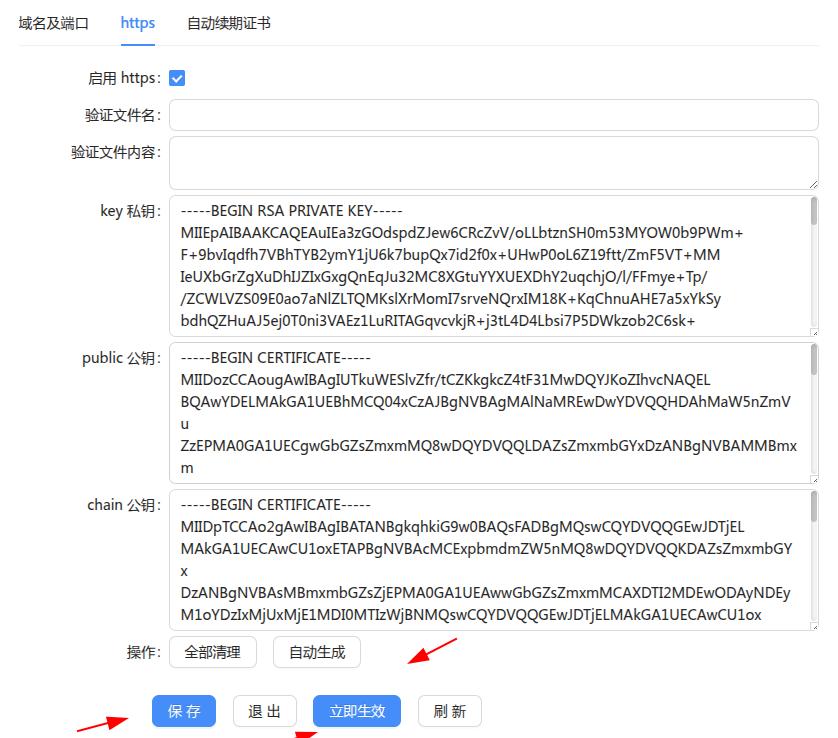Click the 自动生成 button

(317, 653)
